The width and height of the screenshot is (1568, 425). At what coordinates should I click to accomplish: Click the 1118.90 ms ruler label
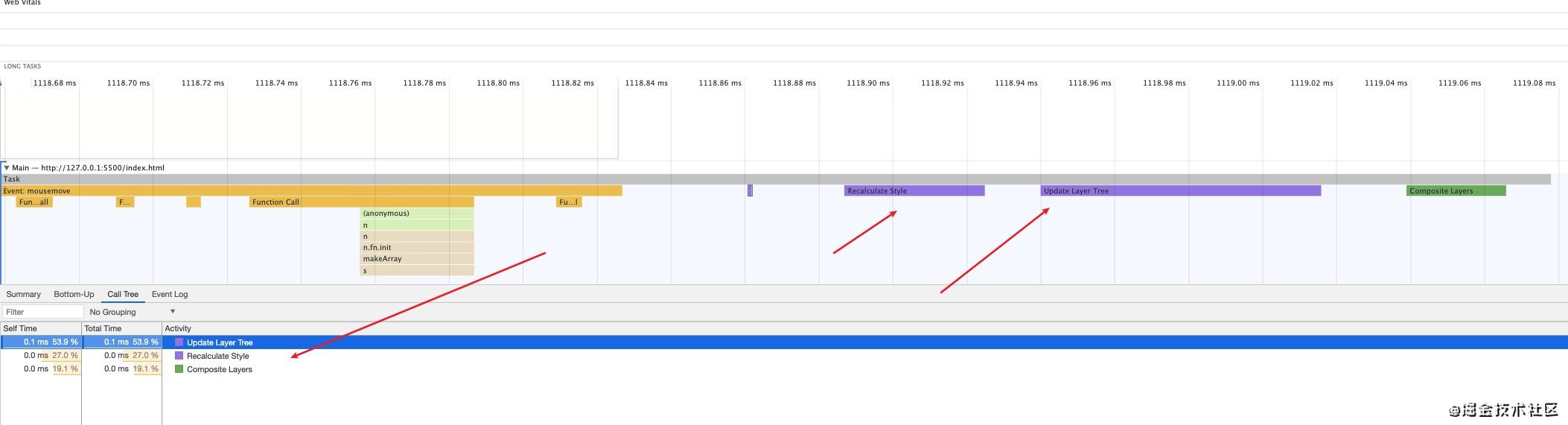point(868,83)
